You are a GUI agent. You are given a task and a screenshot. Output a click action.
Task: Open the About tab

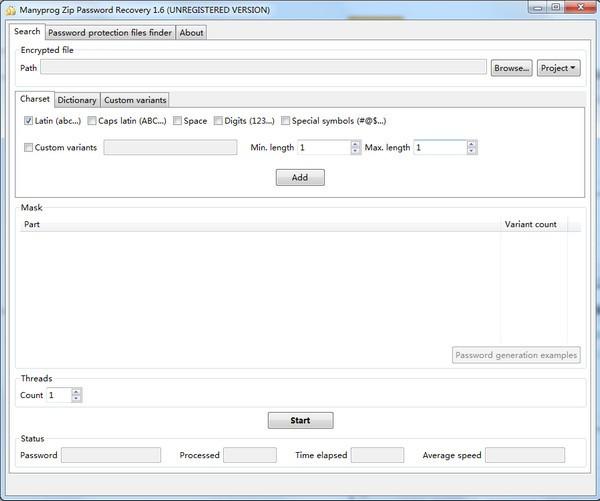pyautogui.click(x=191, y=33)
